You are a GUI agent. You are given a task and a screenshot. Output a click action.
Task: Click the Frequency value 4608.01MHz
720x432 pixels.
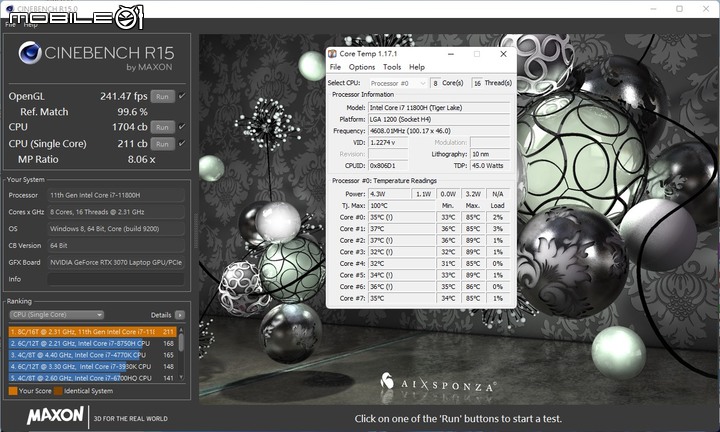[439, 131]
